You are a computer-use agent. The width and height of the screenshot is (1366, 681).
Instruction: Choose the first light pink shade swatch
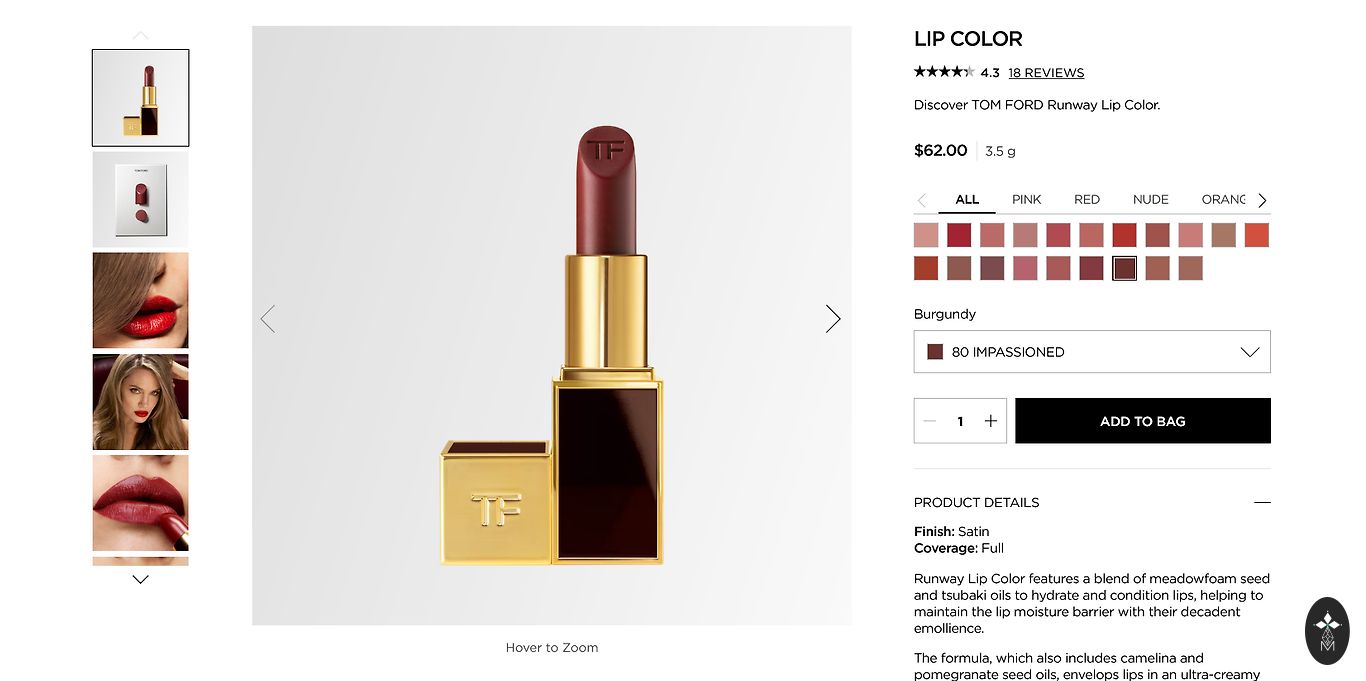(926, 235)
